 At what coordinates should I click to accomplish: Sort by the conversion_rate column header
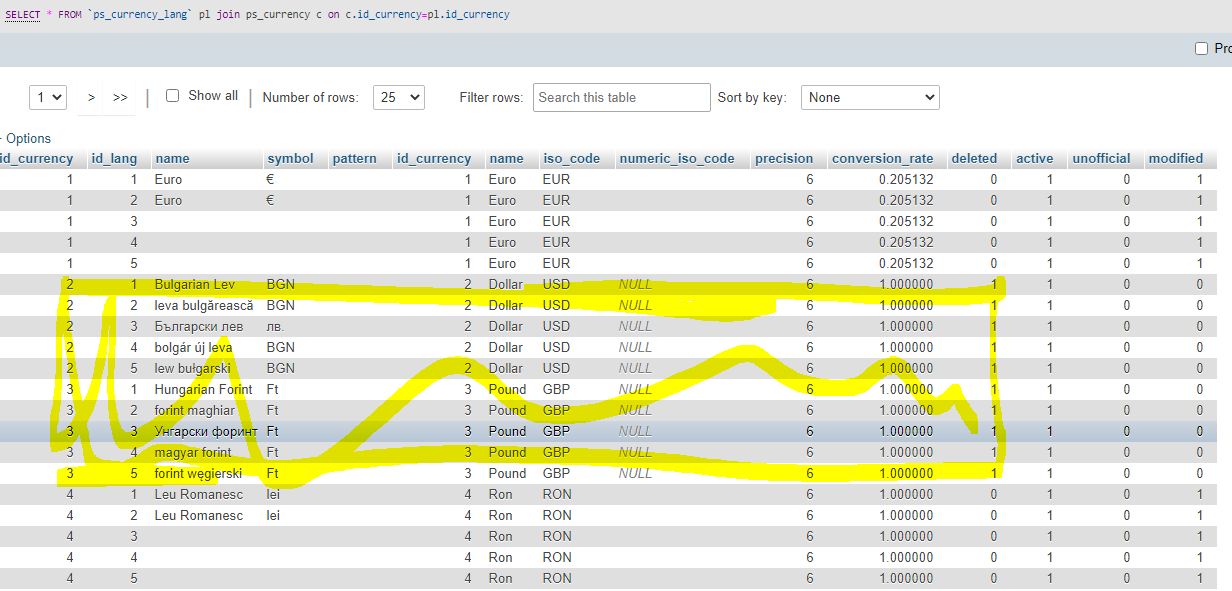tap(882, 158)
